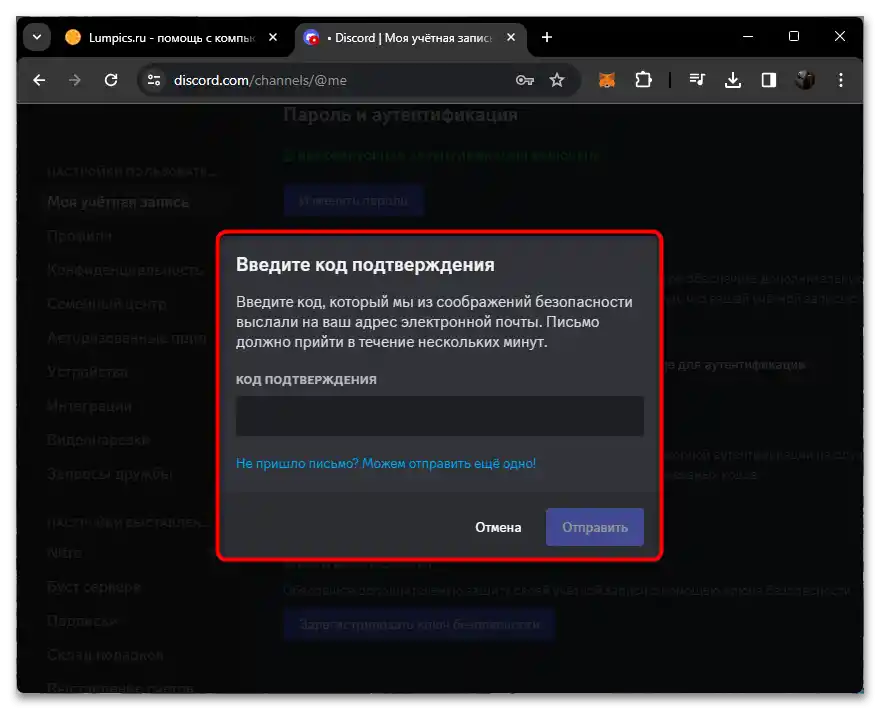Open Chrome three-dot menu
The width and height of the screenshot is (880, 710).
[x=841, y=80]
